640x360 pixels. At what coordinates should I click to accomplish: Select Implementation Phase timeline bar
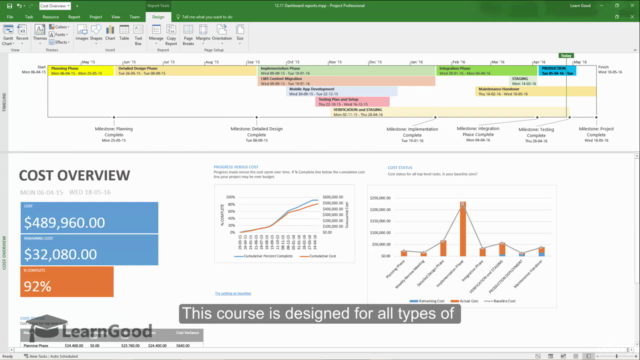click(347, 71)
